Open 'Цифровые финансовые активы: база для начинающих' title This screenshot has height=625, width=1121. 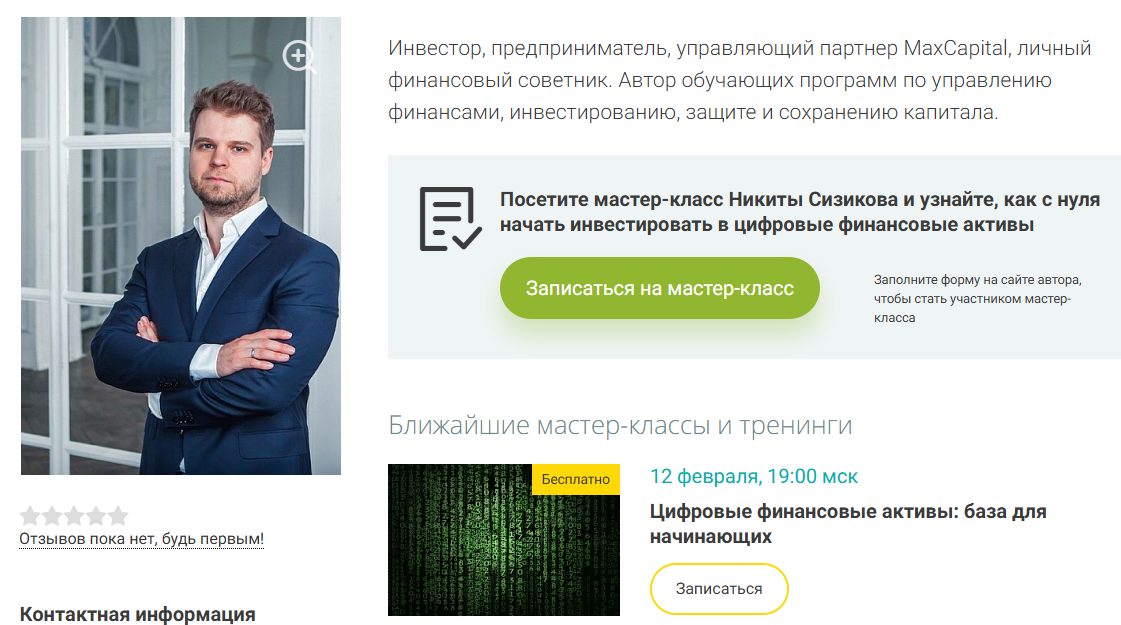coord(848,523)
